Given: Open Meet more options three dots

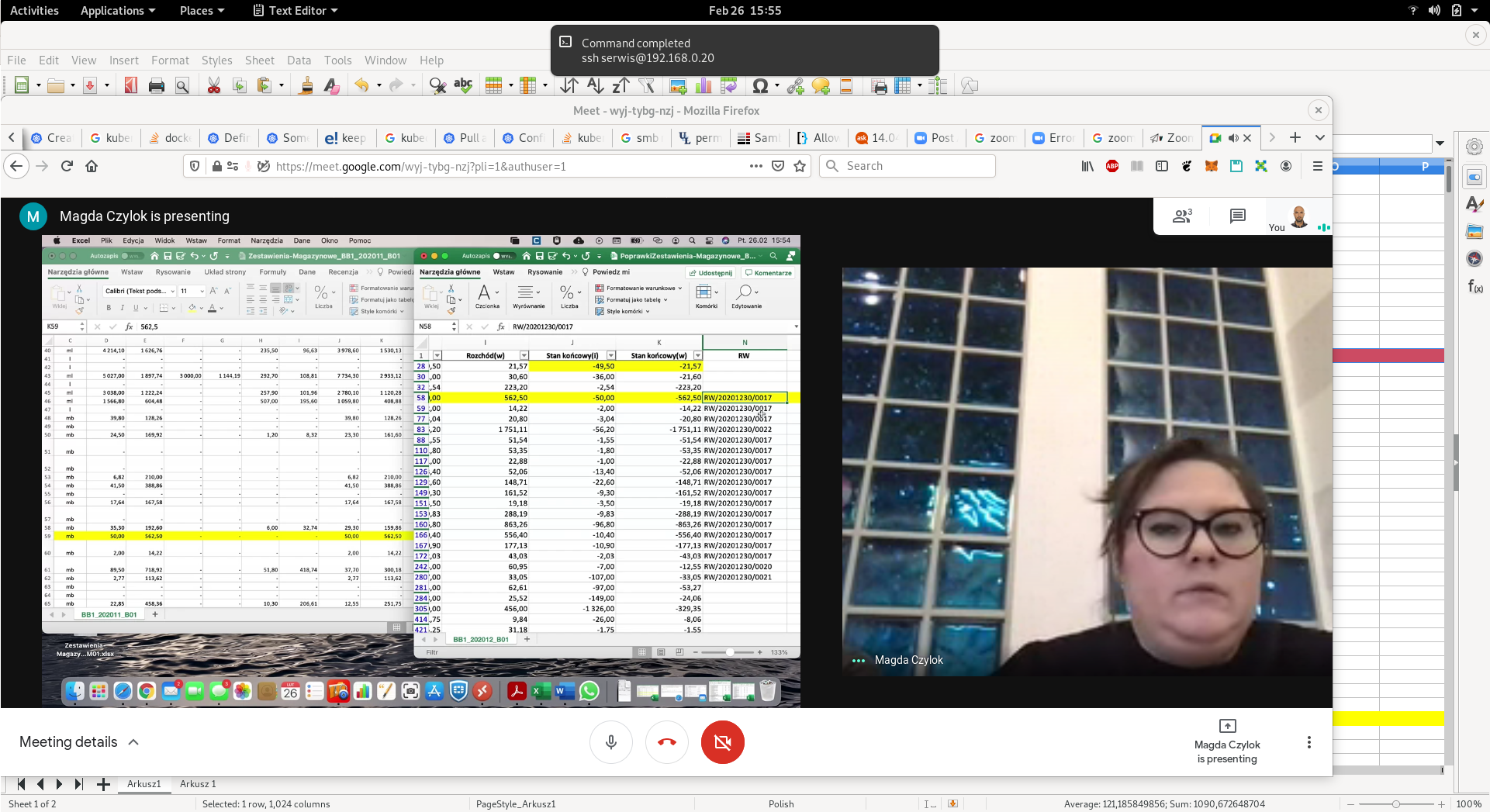Looking at the screenshot, I should point(1309,742).
